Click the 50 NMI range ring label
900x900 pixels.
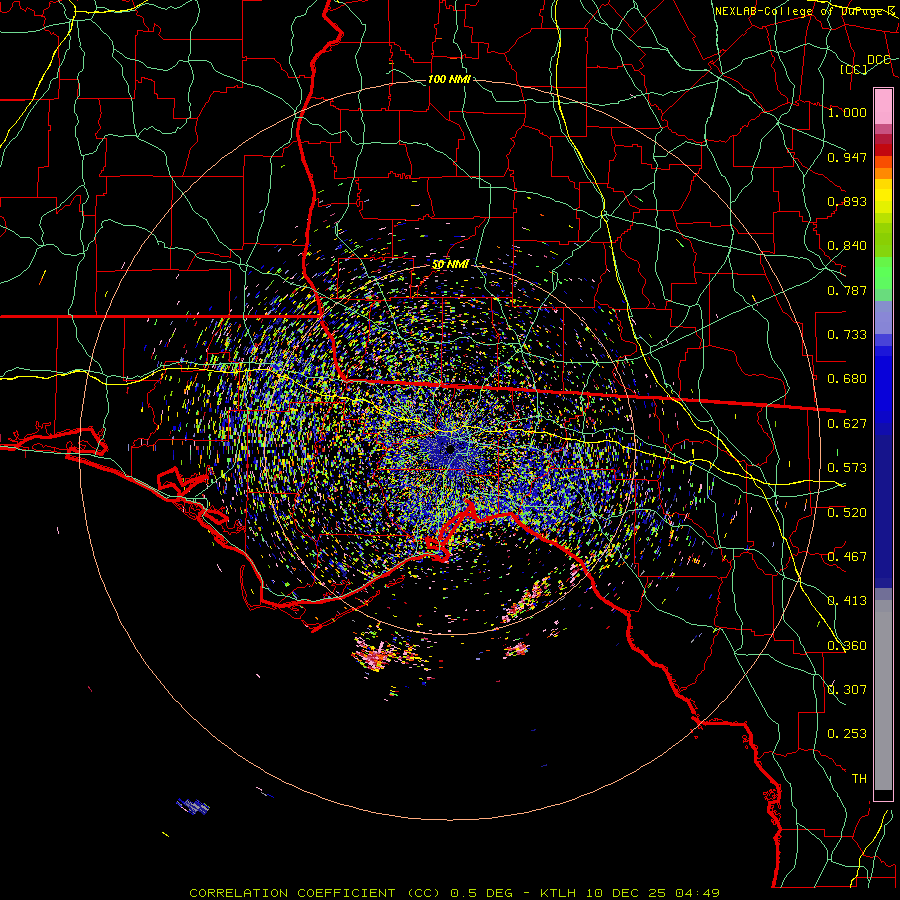(x=450, y=264)
